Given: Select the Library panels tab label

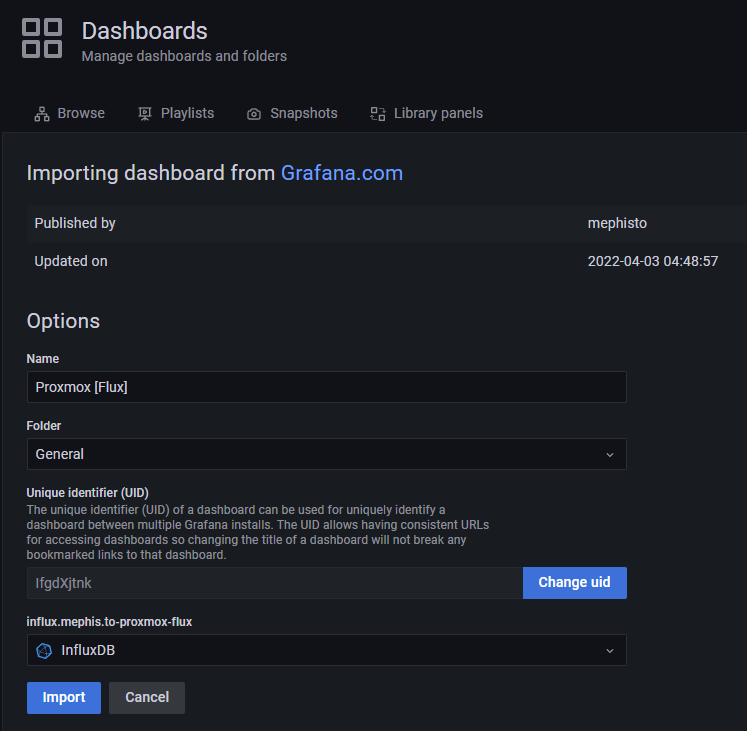Looking at the screenshot, I should 438,114.
